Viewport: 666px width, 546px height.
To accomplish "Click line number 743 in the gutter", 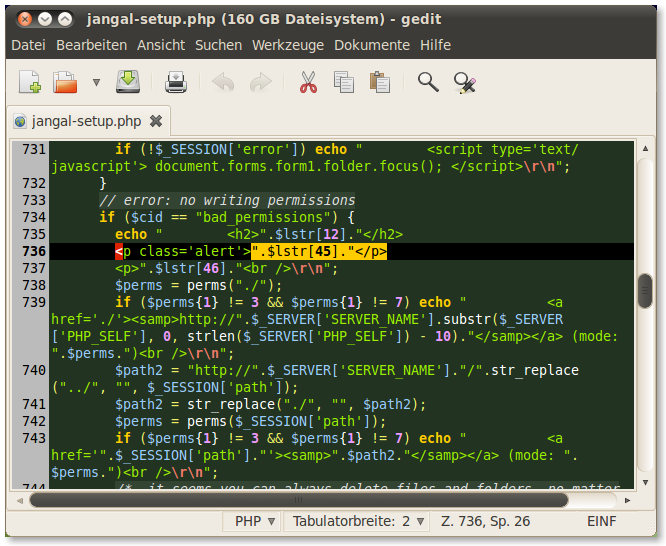I will click(34, 438).
